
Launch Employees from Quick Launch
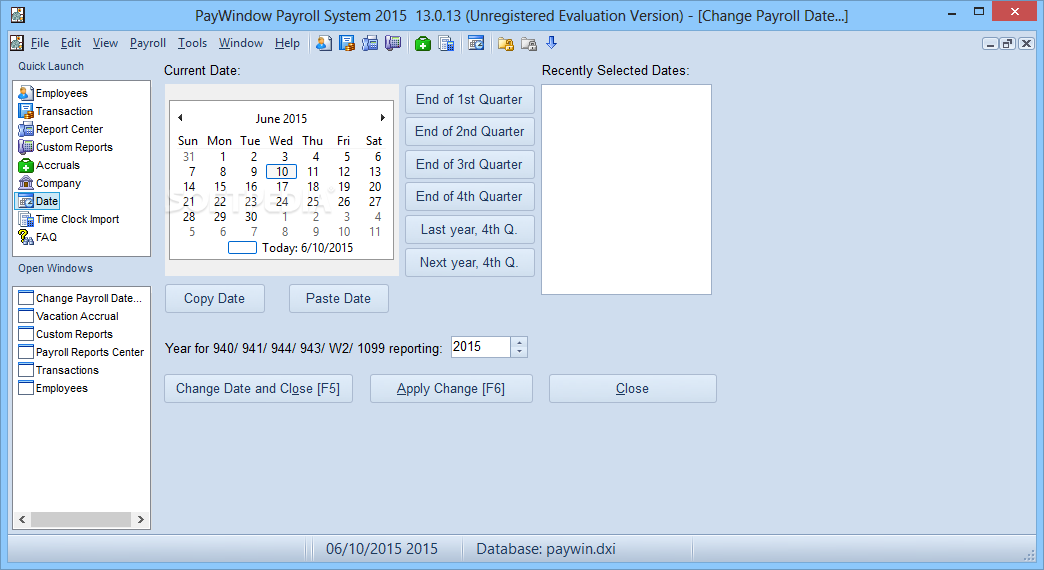click(x=53, y=93)
